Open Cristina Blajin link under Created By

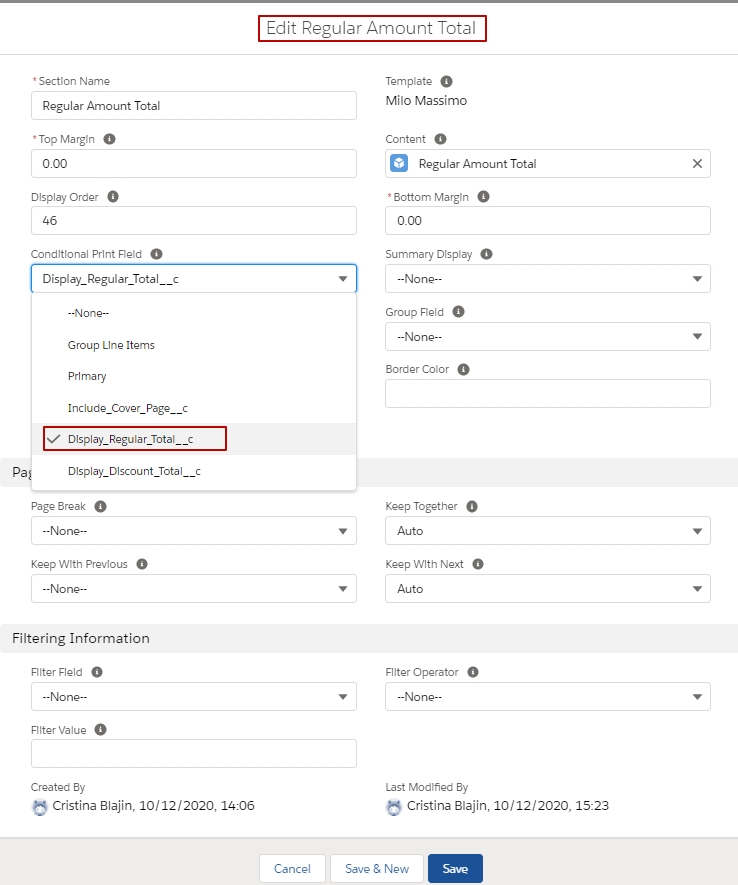tap(94, 805)
